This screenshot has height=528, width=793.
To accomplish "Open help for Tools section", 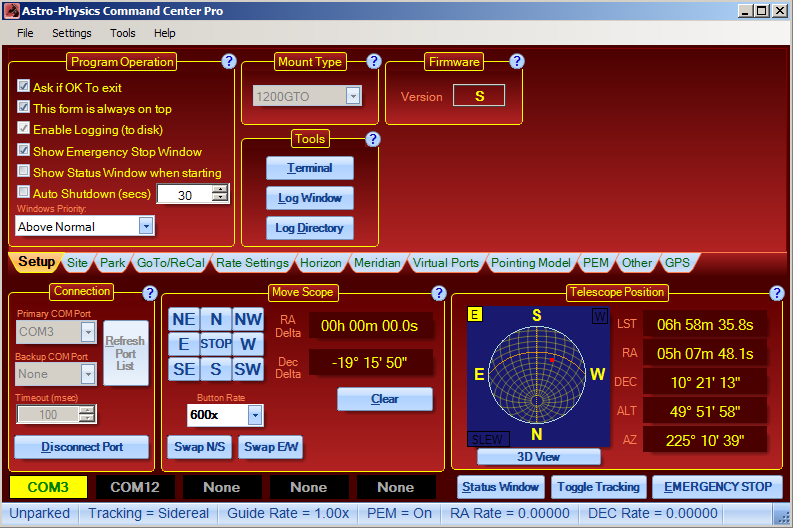I will click(373, 139).
